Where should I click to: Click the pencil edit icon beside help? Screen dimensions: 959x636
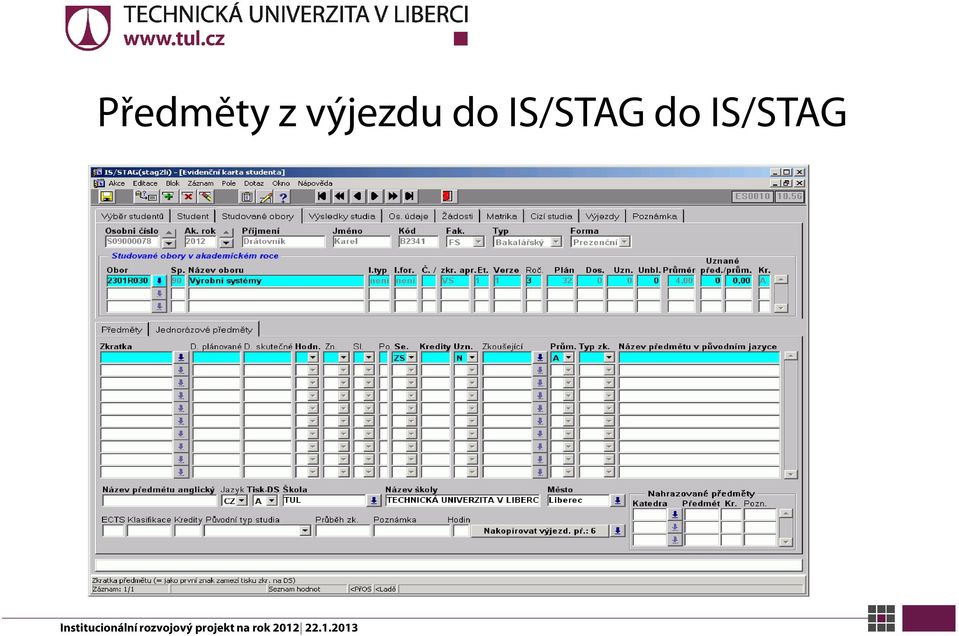coord(266,196)
